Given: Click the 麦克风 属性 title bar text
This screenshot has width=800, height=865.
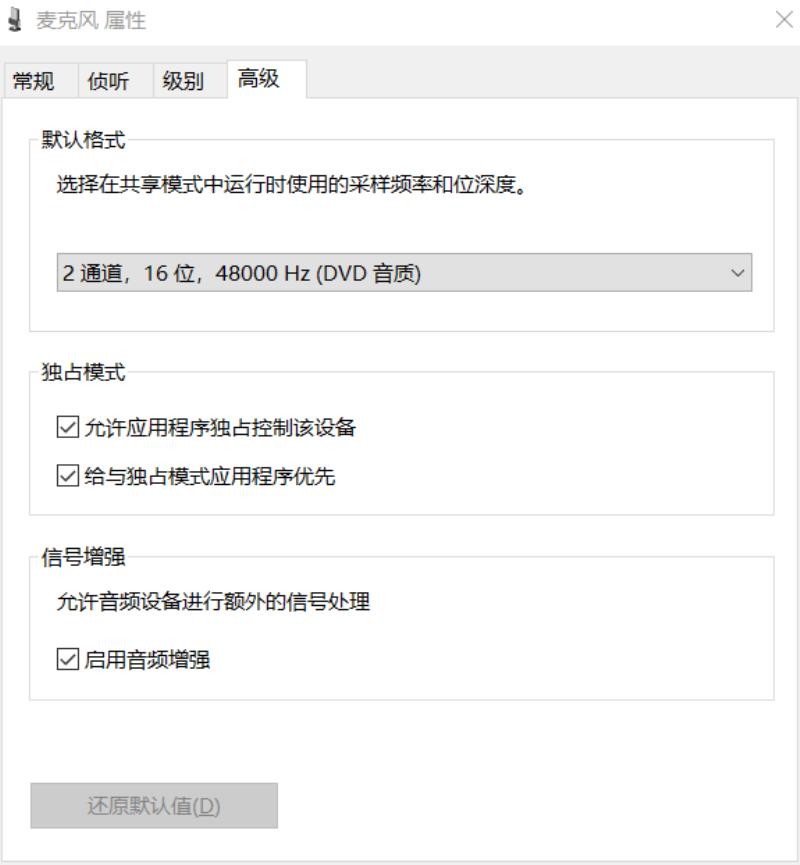Looking at the screenshot, I should coord(91,20).
